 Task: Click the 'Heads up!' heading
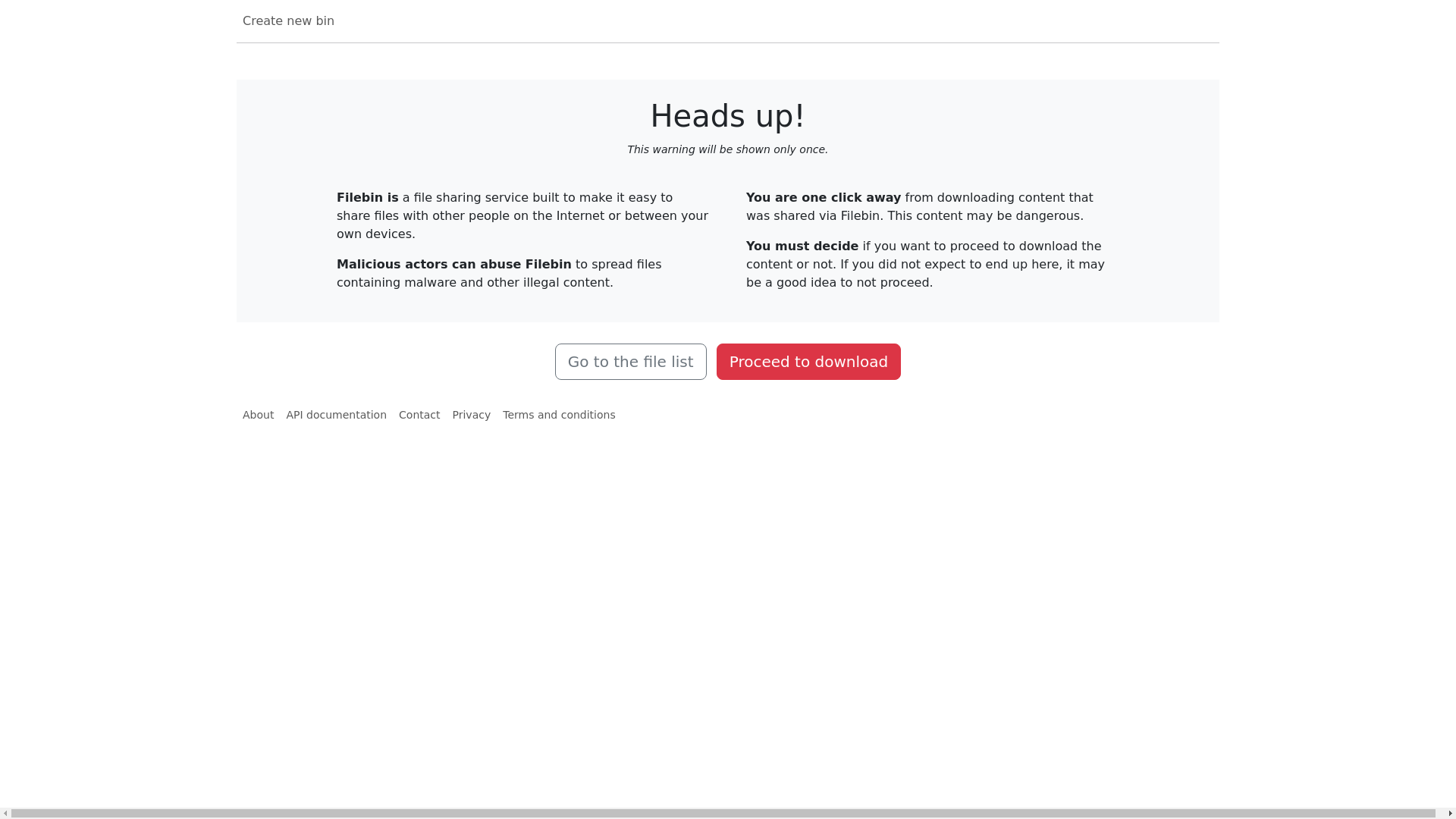(x=728, y=116)
